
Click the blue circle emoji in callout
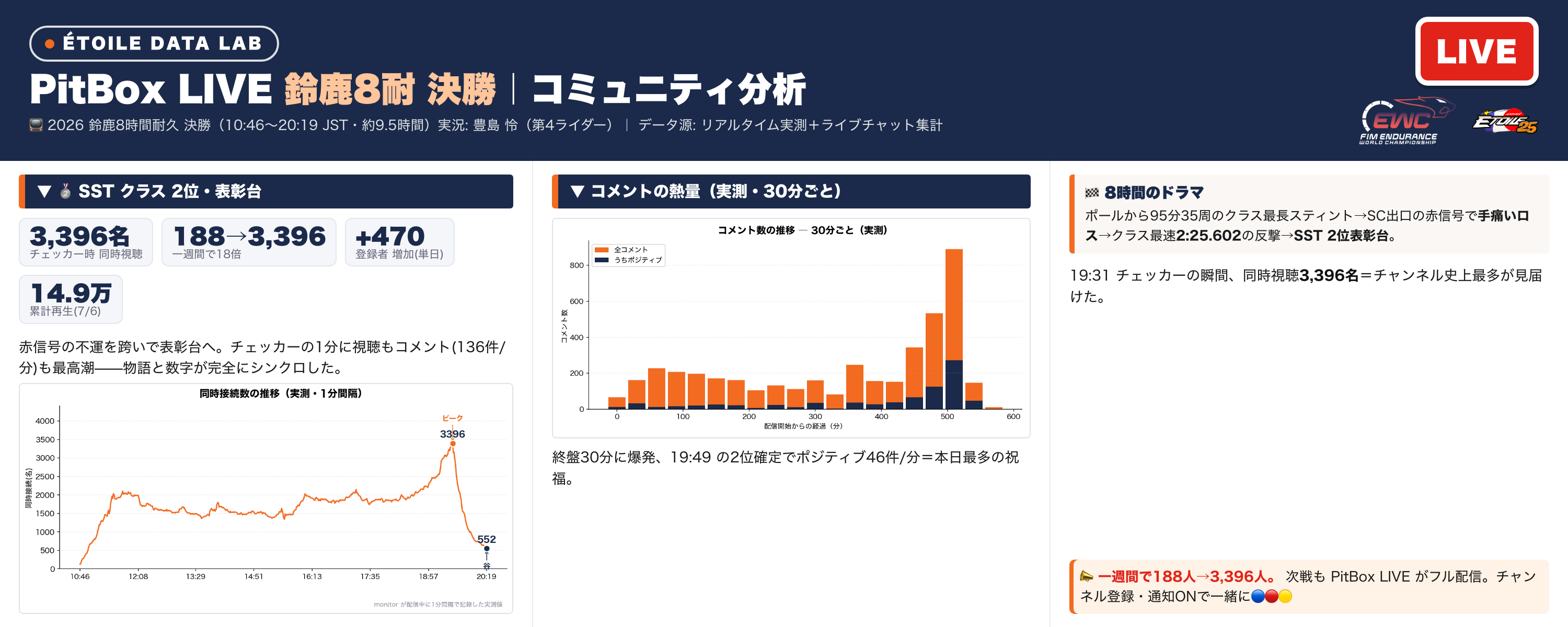pyautogui.click(x=1258, y=597)
